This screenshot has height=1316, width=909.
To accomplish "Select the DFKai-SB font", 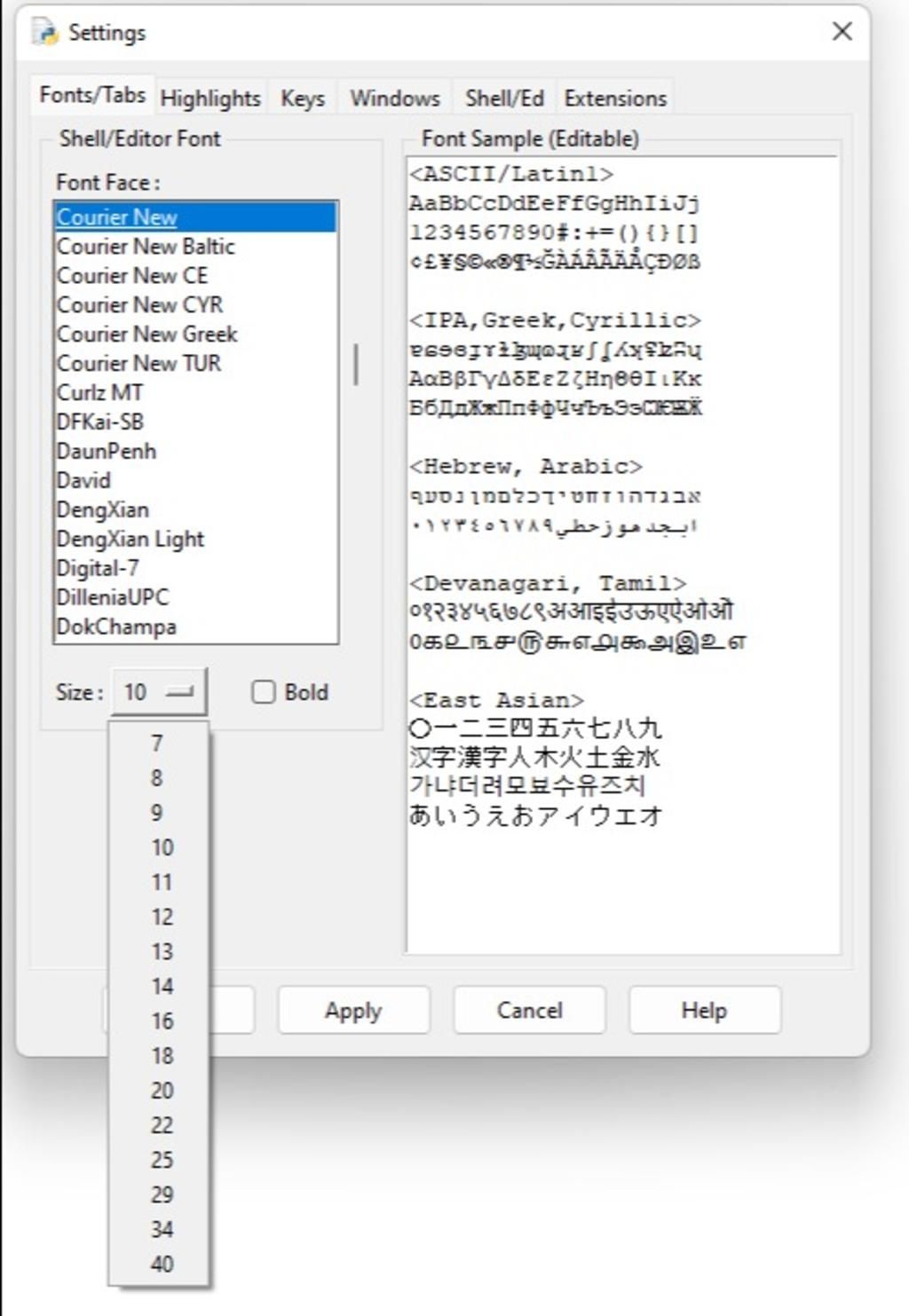I will (195, 422).
